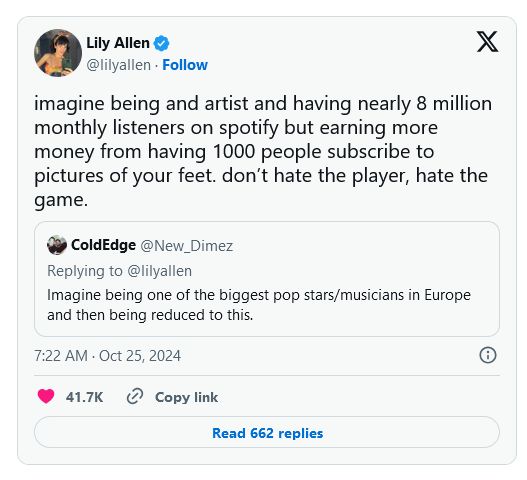This screenshot has height=480, width=527.
Task: Open the ColdEdge display name
Action: (x=104, y=245)
